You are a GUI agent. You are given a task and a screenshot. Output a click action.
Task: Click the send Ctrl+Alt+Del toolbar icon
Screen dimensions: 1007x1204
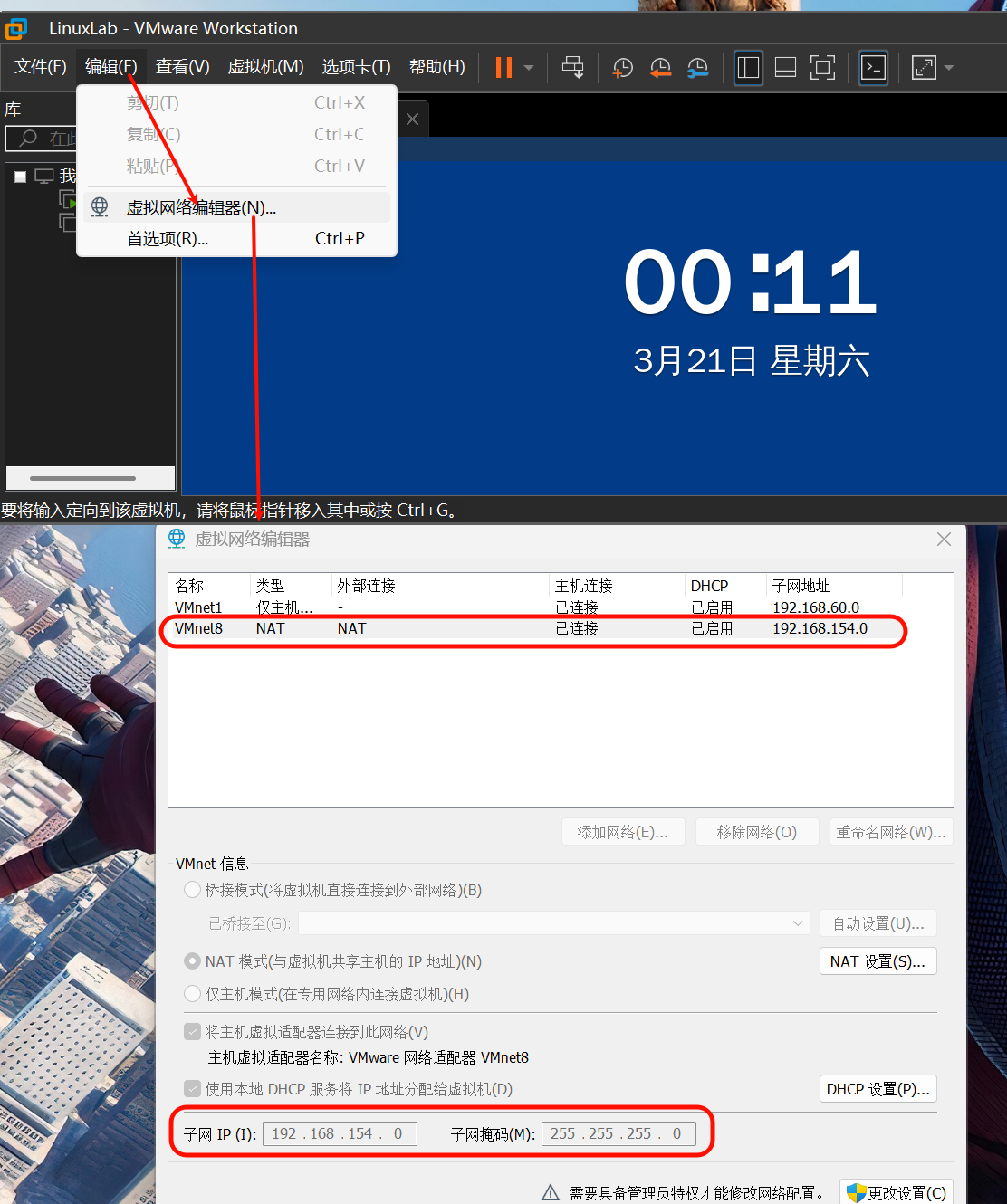[x=573, y=67]
